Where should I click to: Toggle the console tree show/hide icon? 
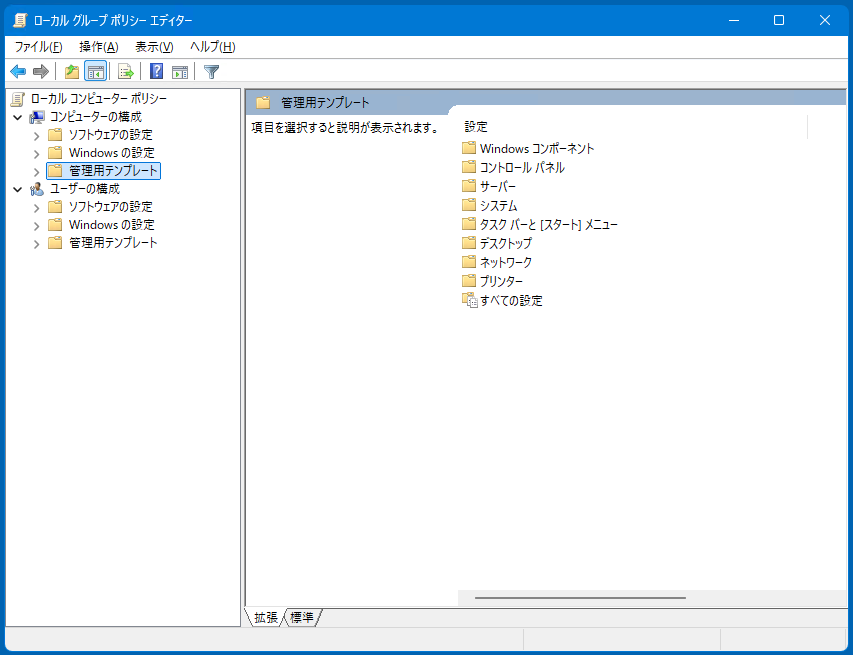click(96, 71)
